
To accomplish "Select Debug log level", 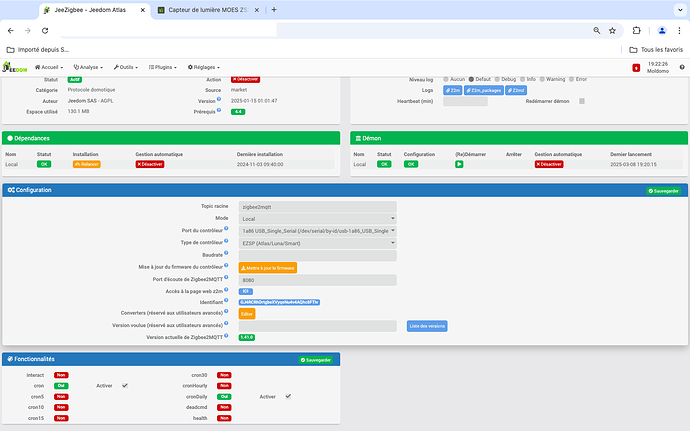I will pos(497,79).
